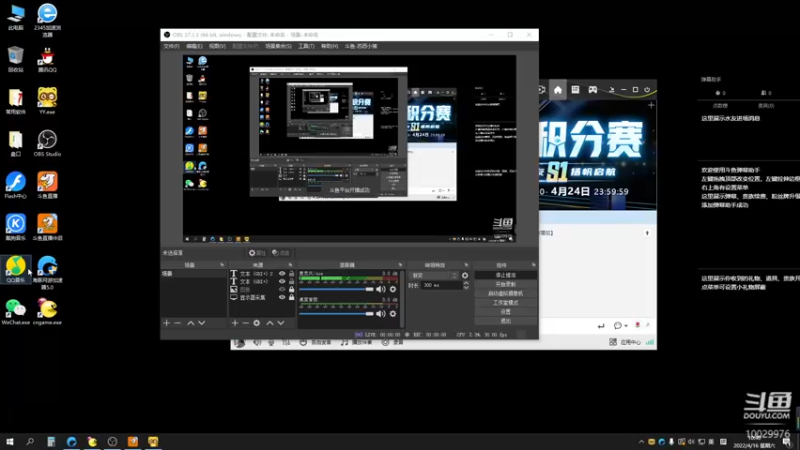
Task: Click the list panel icon beside the Douyu home icon
Action: (x=575, y=90)
